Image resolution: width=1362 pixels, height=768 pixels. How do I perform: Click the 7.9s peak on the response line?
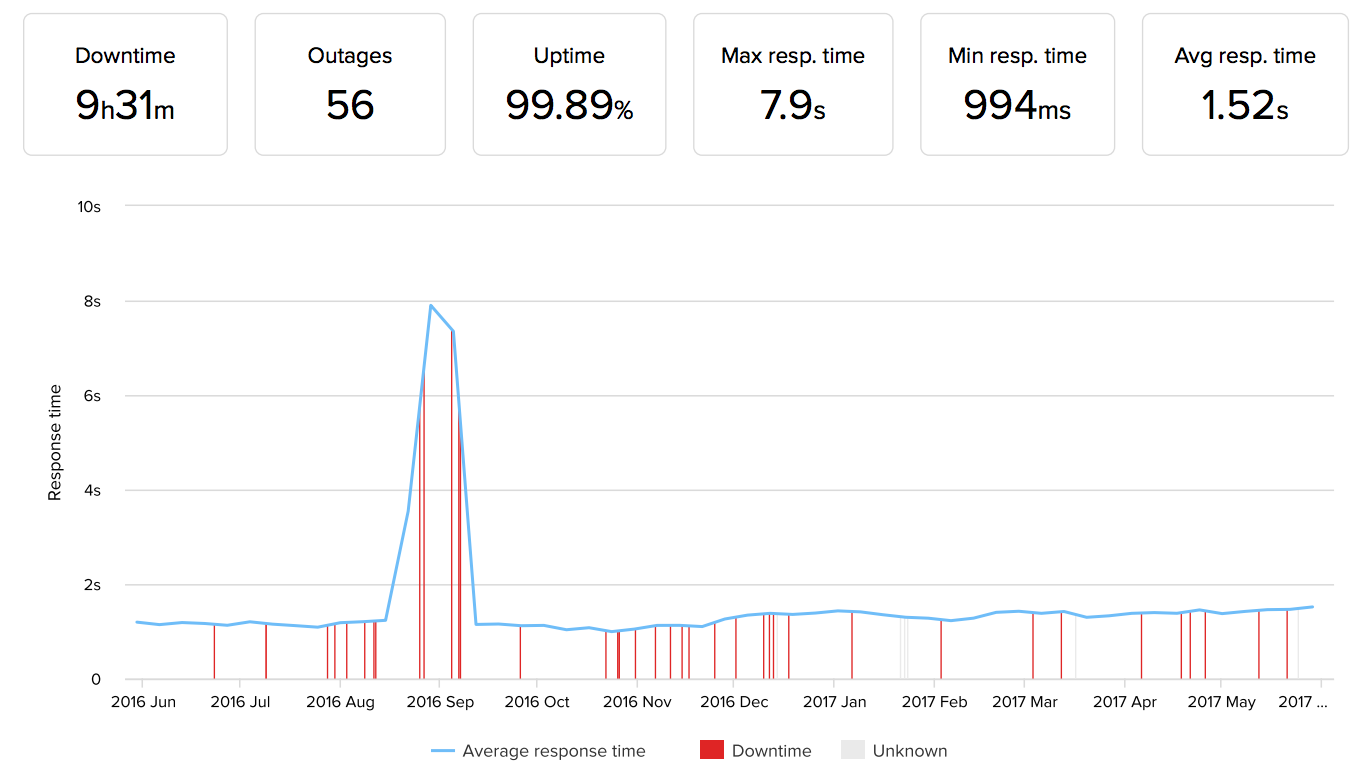pos(430,305)
